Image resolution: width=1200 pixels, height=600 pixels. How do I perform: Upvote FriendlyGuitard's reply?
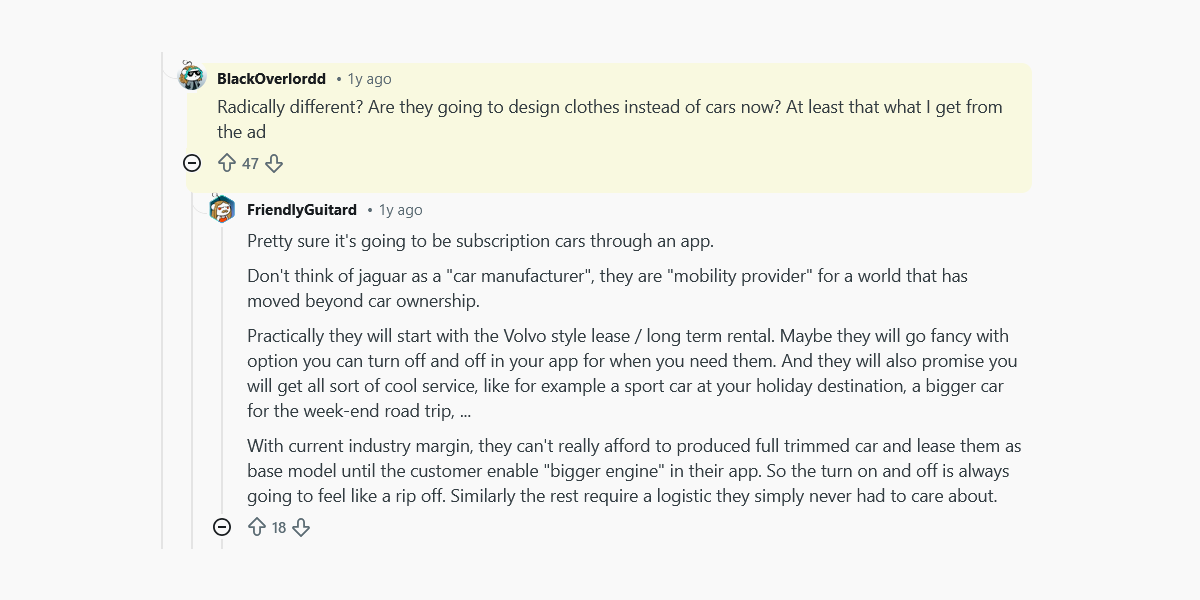pyautogui.click(x=256, y=526)
